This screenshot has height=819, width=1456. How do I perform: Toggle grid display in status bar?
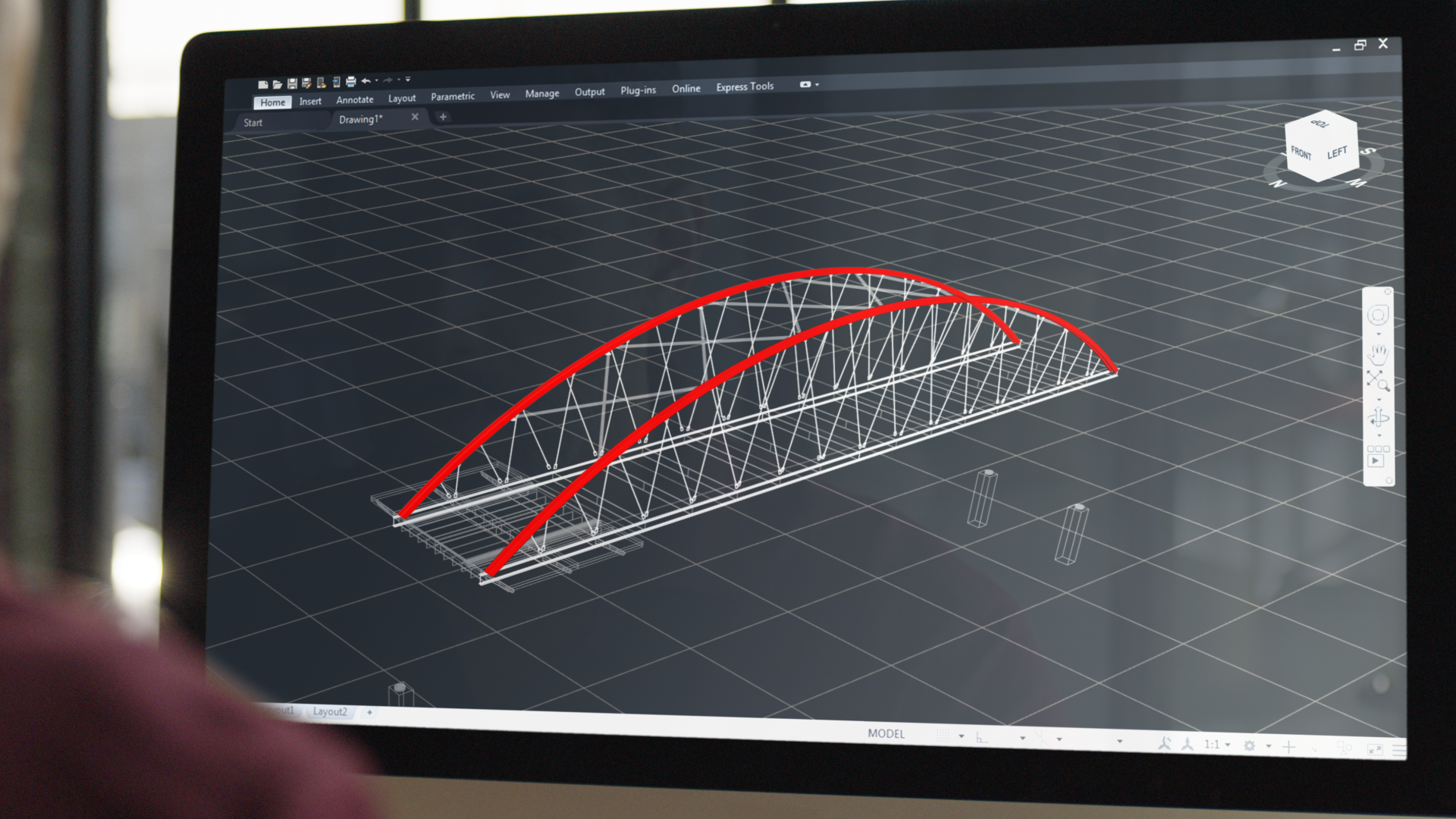943,736
